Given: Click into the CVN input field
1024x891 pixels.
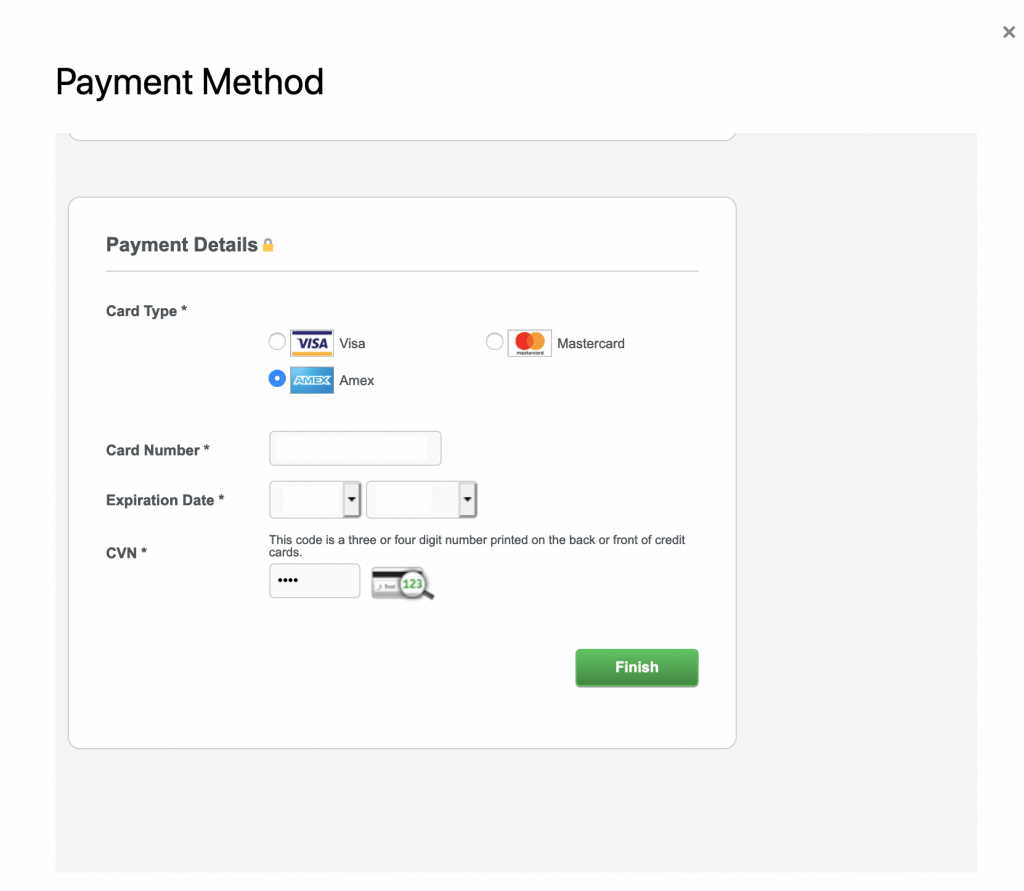Looking at the screenshot, I should (314, 581).
